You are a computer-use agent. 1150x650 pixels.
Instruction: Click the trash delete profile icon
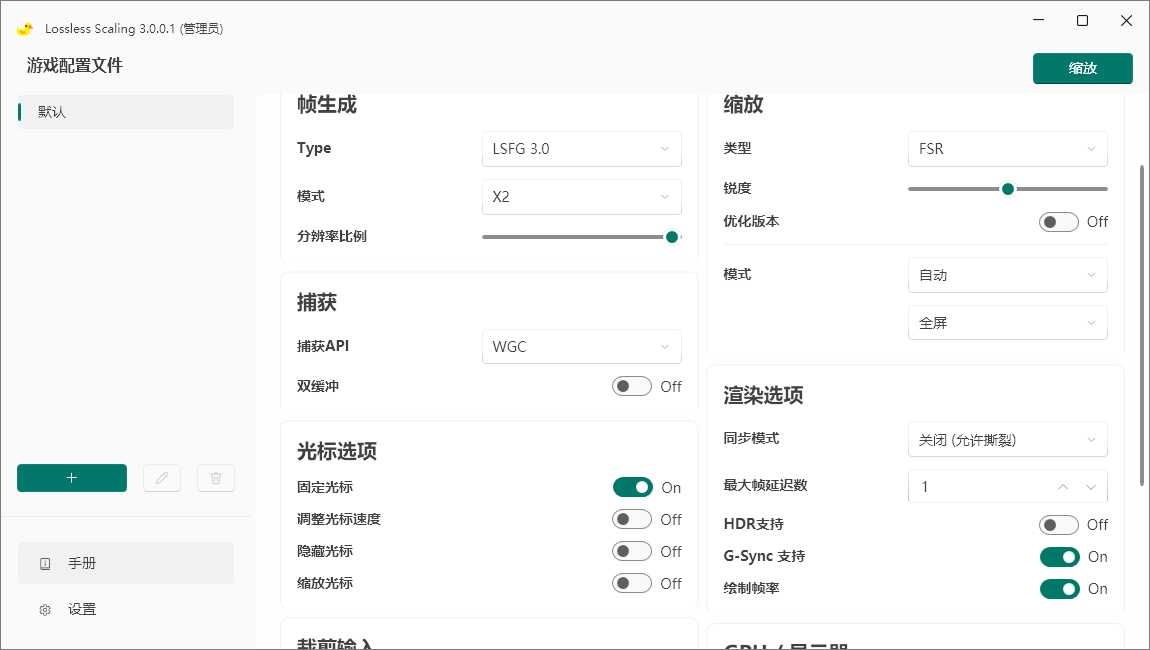click(x=216, y=478)
